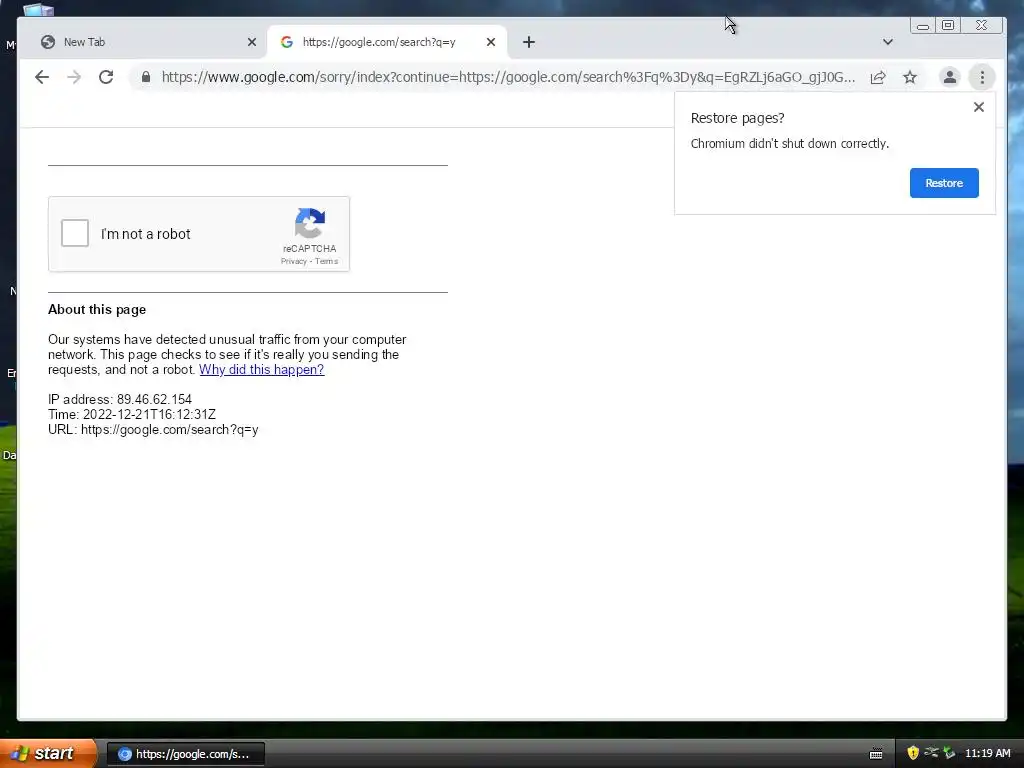Click the Google favicon on active tab
Screen dimensions: 1024x768
tap(286, 42)
